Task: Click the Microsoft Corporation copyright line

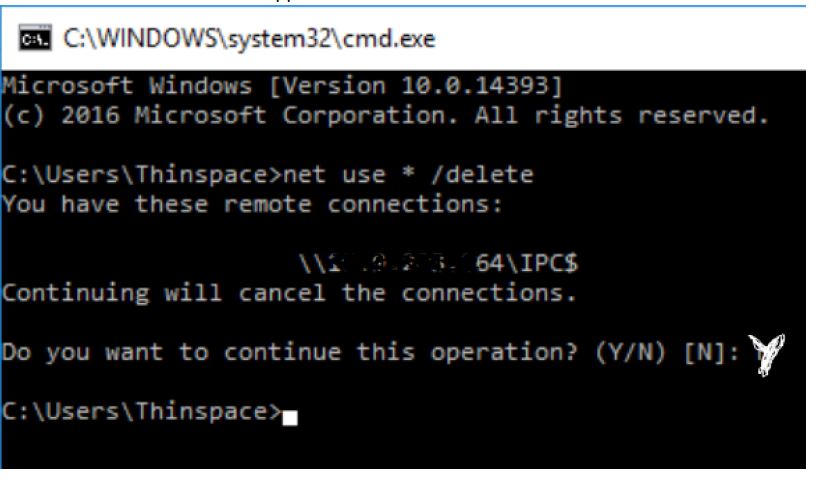Action: (385, 115)
